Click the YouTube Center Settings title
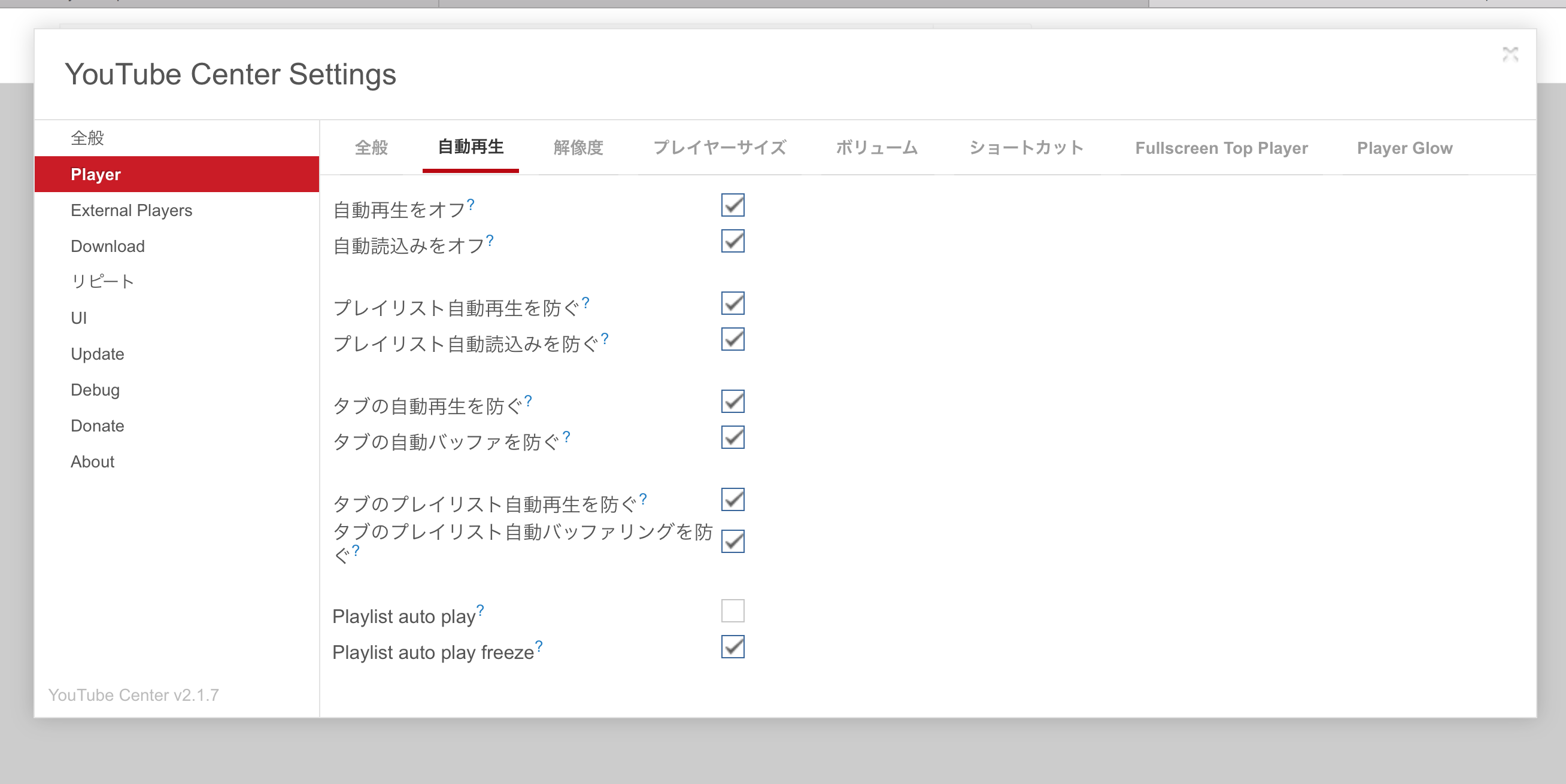Viewport: 1566px width, 784px height. [x=230, y=75]
